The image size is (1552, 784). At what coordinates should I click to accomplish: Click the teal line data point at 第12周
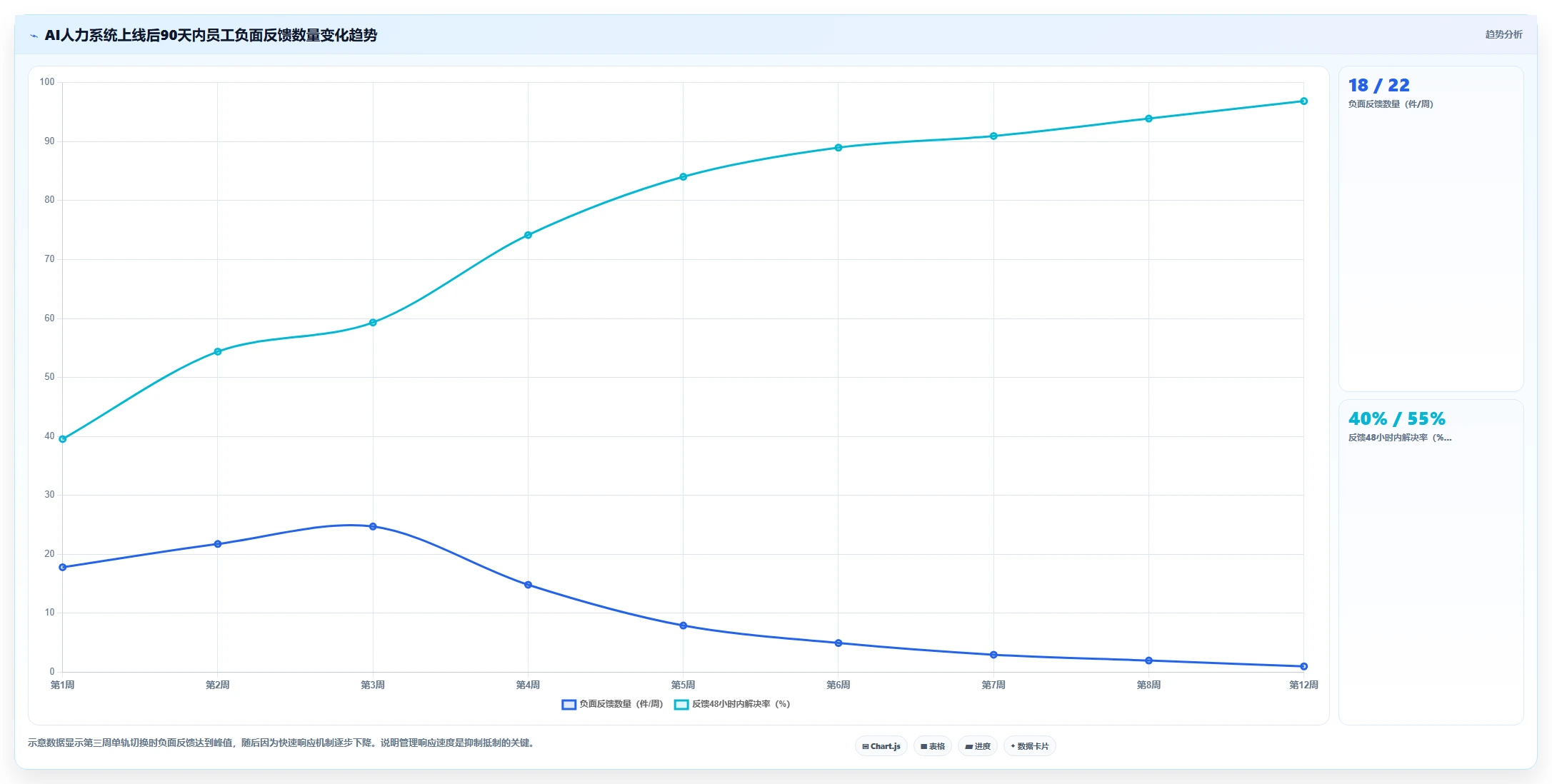coord(1303,101)
